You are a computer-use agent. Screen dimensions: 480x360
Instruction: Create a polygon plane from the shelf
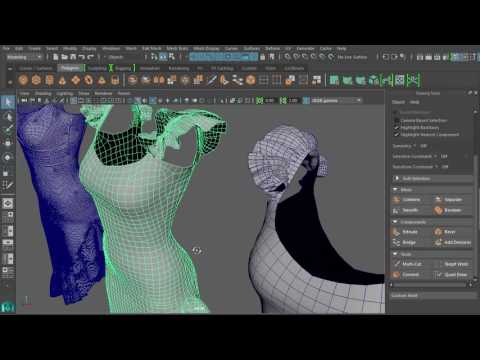(x=76, y=80)
